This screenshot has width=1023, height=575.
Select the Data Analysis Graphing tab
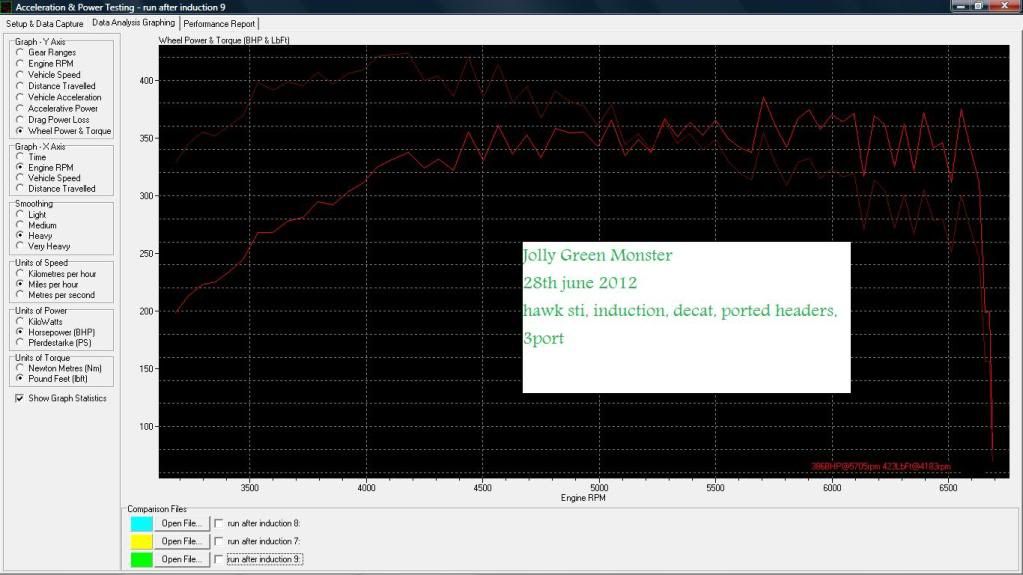tap(133, 23)
